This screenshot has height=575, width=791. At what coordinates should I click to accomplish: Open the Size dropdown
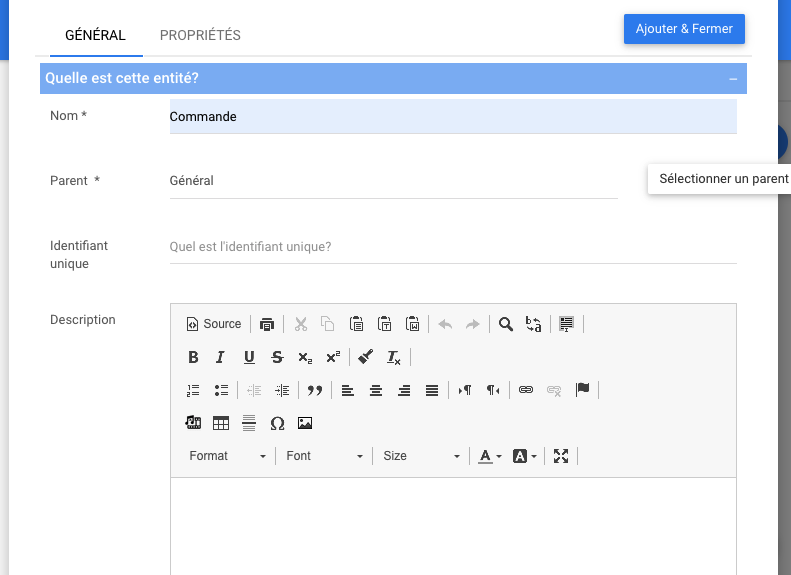[421, 456]
